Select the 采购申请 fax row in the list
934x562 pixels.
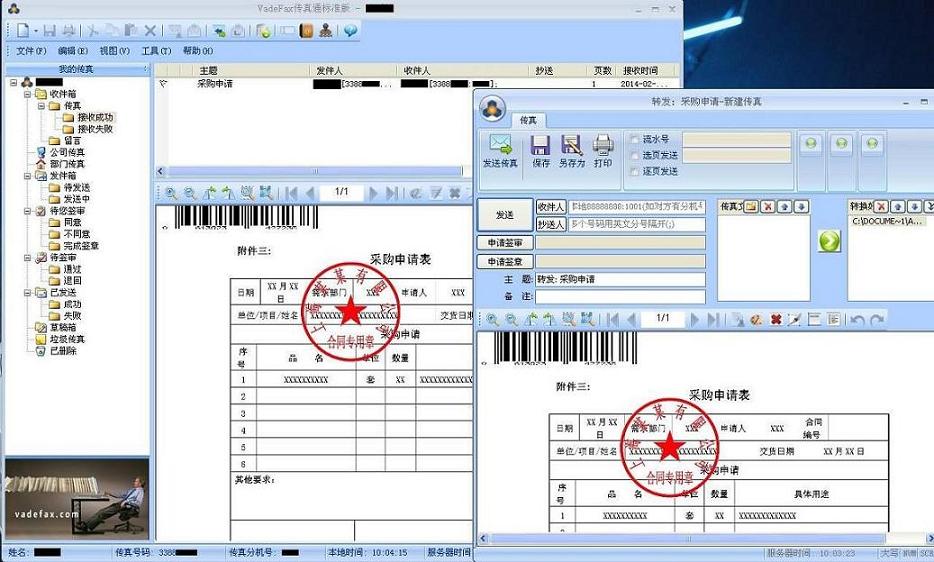point(417,84)
